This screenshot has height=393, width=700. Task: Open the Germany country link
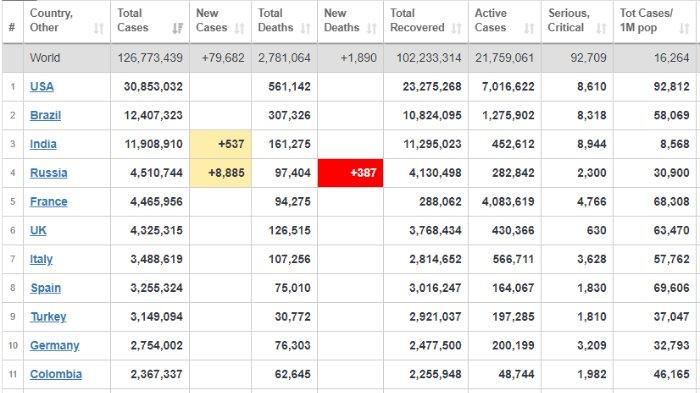[x=55, y=346]
